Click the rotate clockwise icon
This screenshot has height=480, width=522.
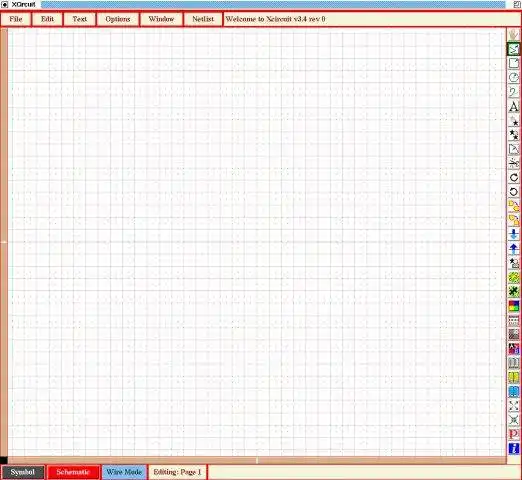pyautogui.click(x=514, y=178)
